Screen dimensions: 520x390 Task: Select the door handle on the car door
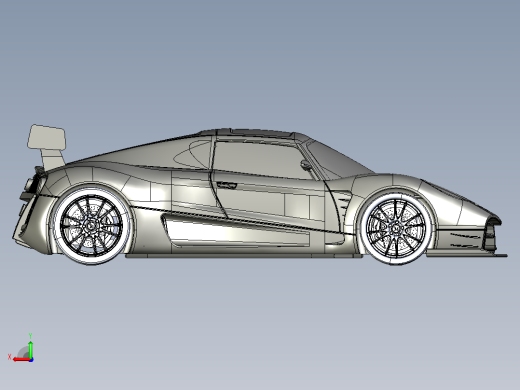point(226,185)
